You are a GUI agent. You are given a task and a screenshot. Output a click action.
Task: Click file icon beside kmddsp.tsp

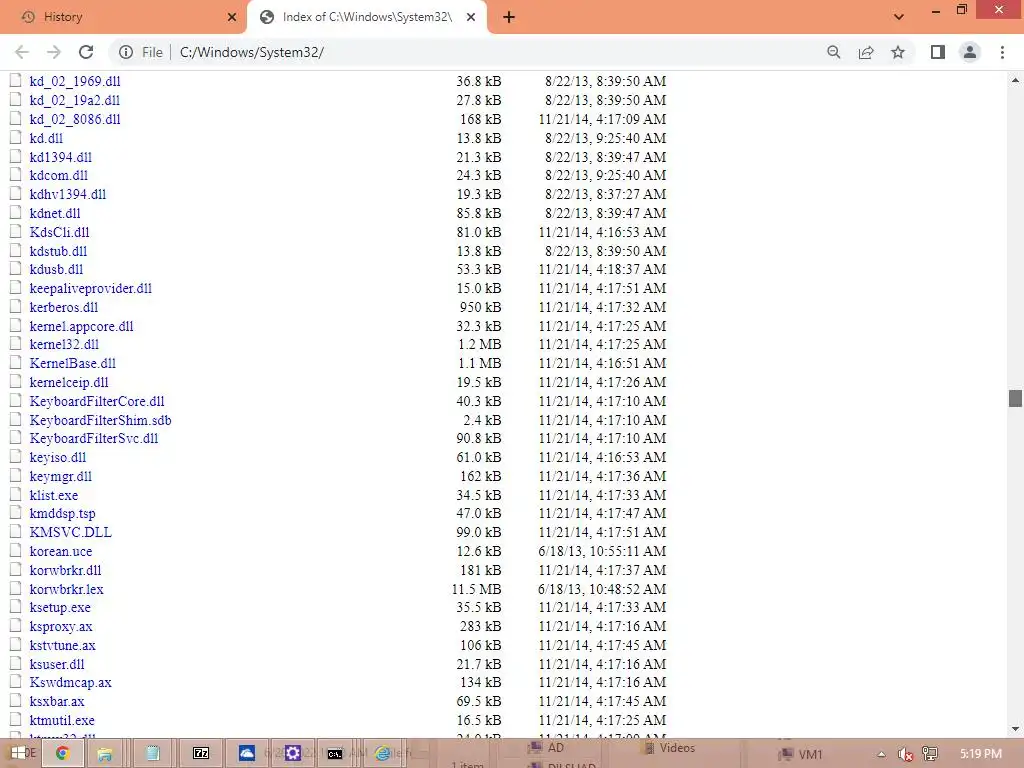point(16,513)
